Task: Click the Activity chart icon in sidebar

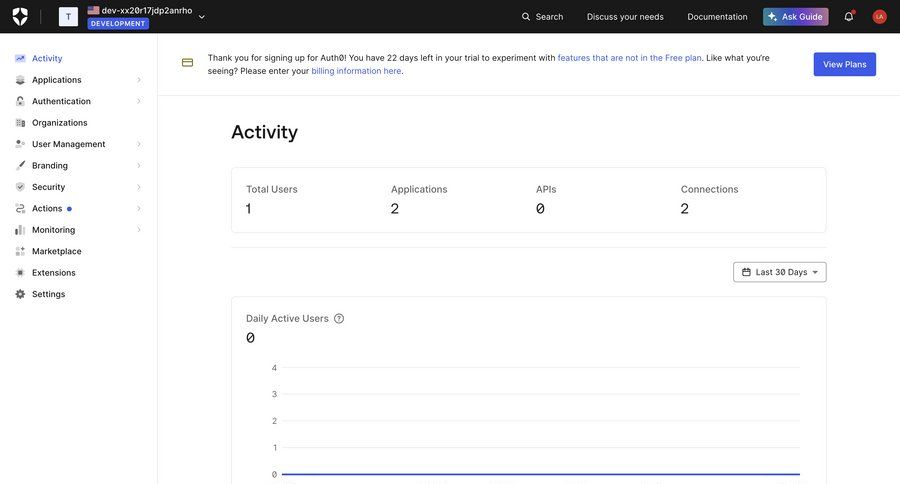Action: [20, 58]
